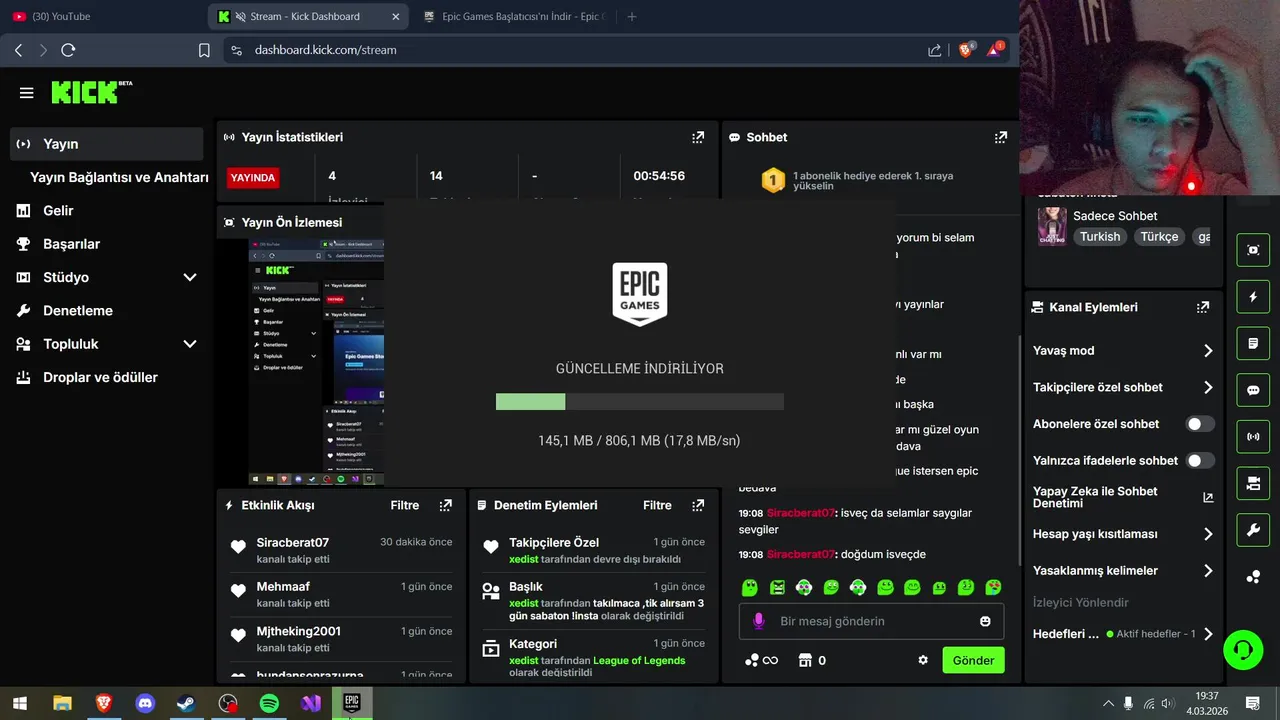Click the Bir mesaj gönderin chat input
Image resolution: width=1280 pixels, height=720 pixels.
click(x=871, y=621)
